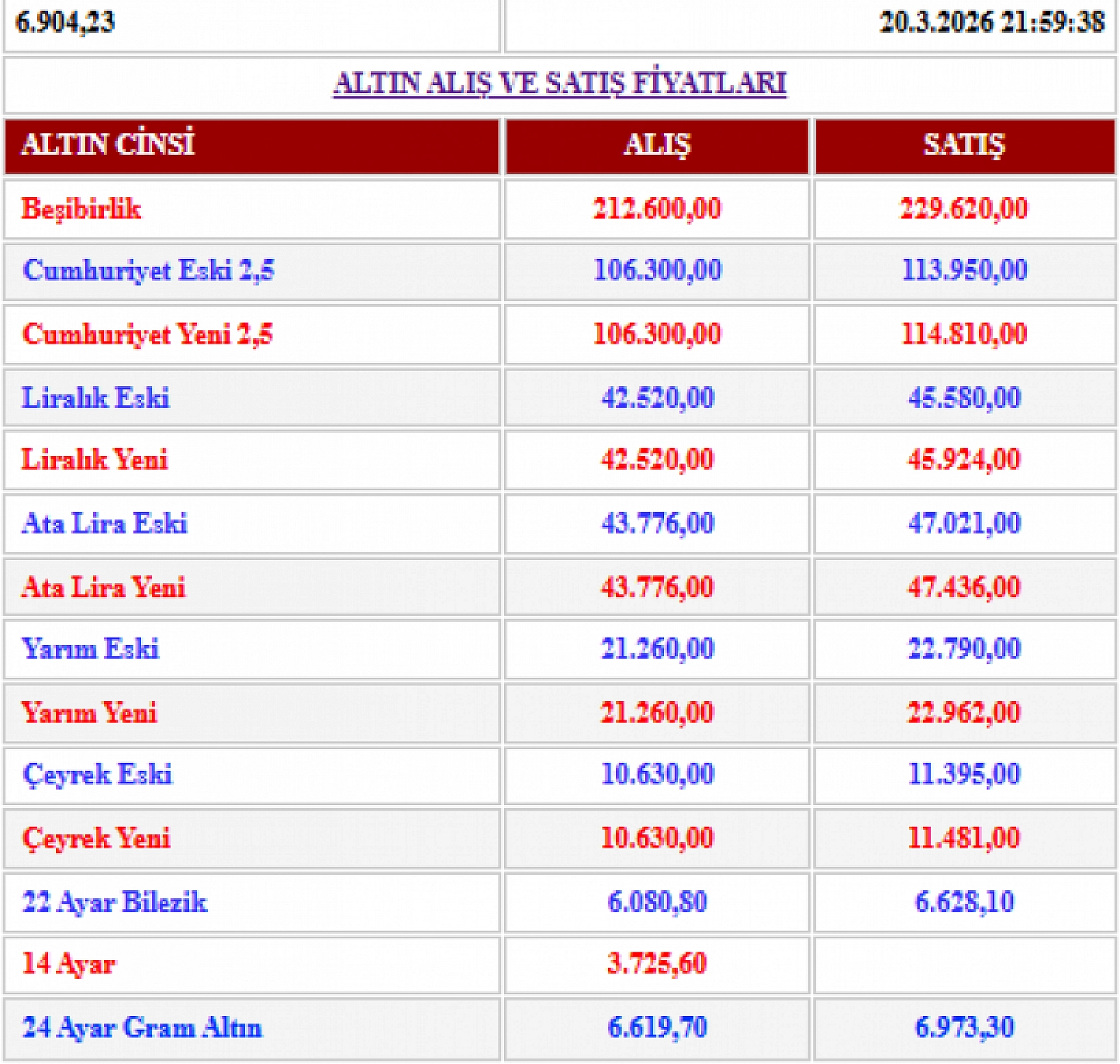Screen dimensions: 1120x1064
Task: Click Ata Lira Yeni selling price 47.436,00
Action: tap(964, 587)
